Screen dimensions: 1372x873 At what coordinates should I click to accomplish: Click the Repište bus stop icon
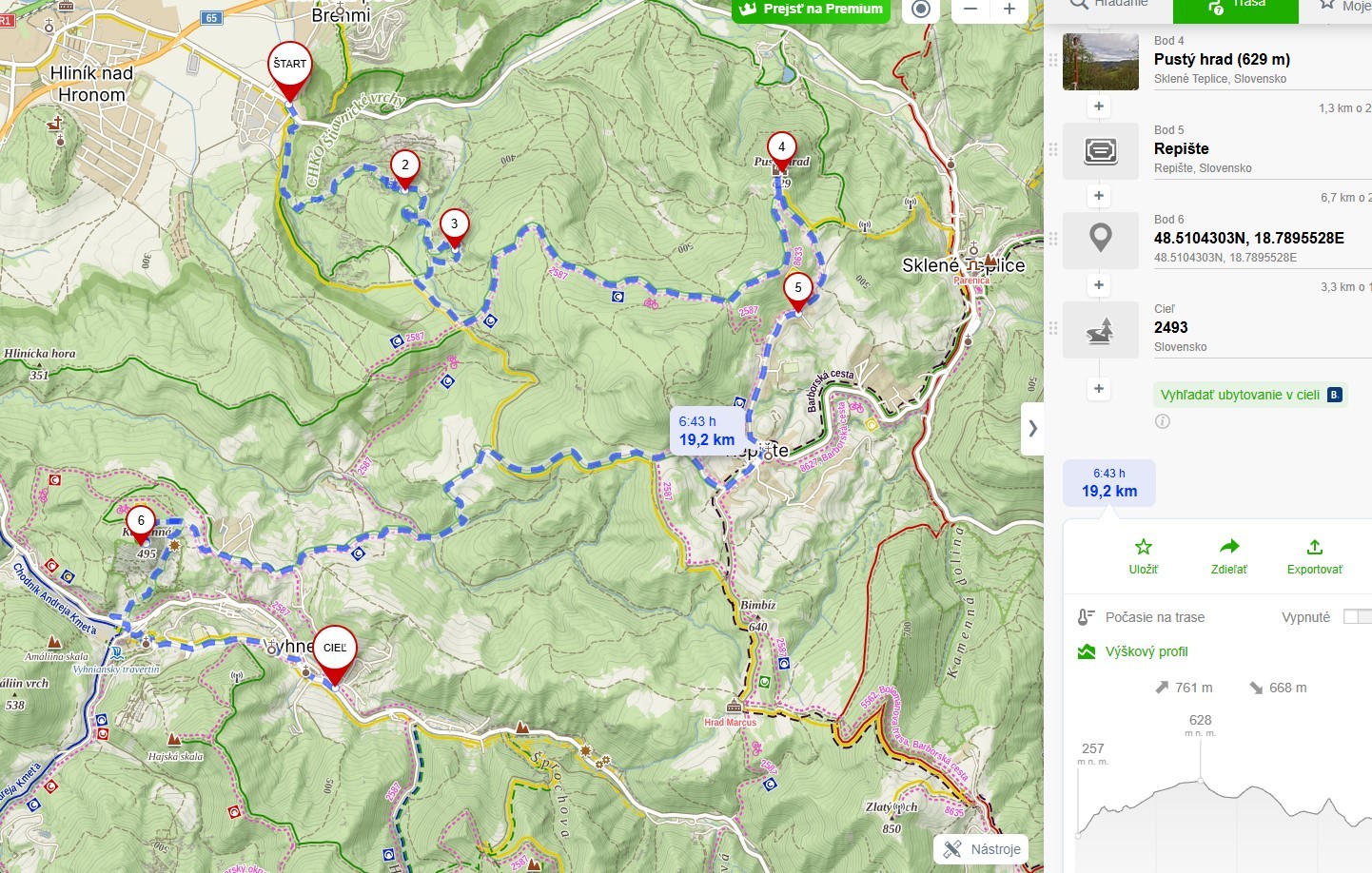click(x=1101, y=151)
